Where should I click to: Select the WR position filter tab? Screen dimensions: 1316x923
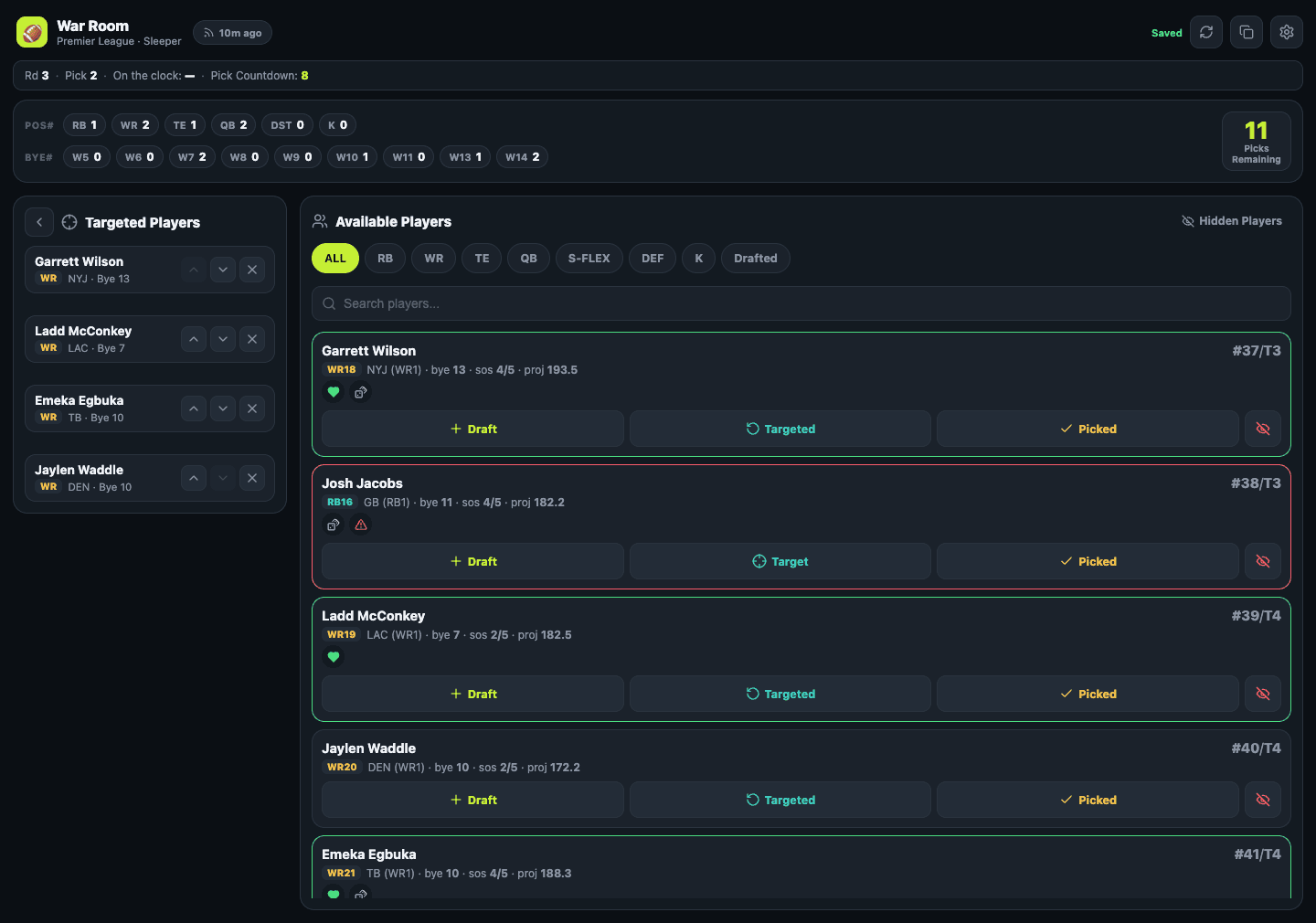click(434, 259)
